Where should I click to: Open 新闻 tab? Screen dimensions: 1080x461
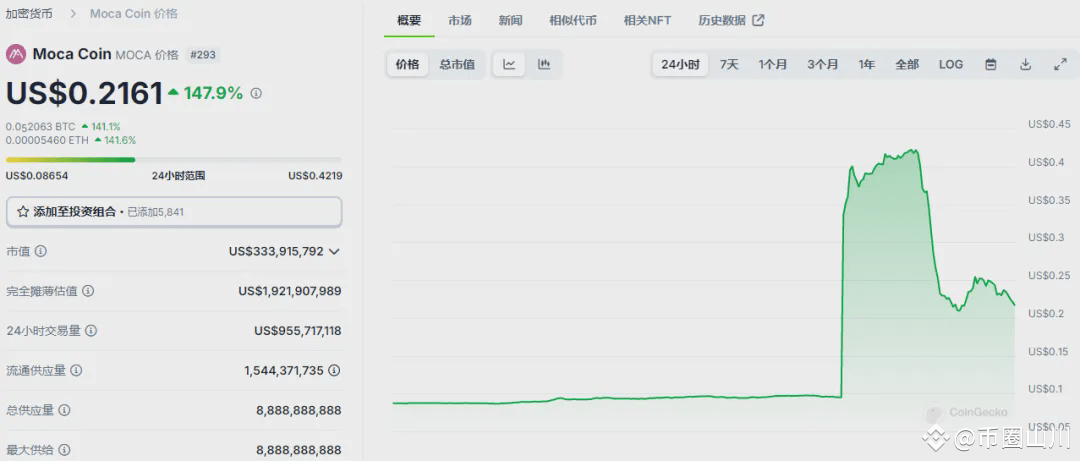511,21
